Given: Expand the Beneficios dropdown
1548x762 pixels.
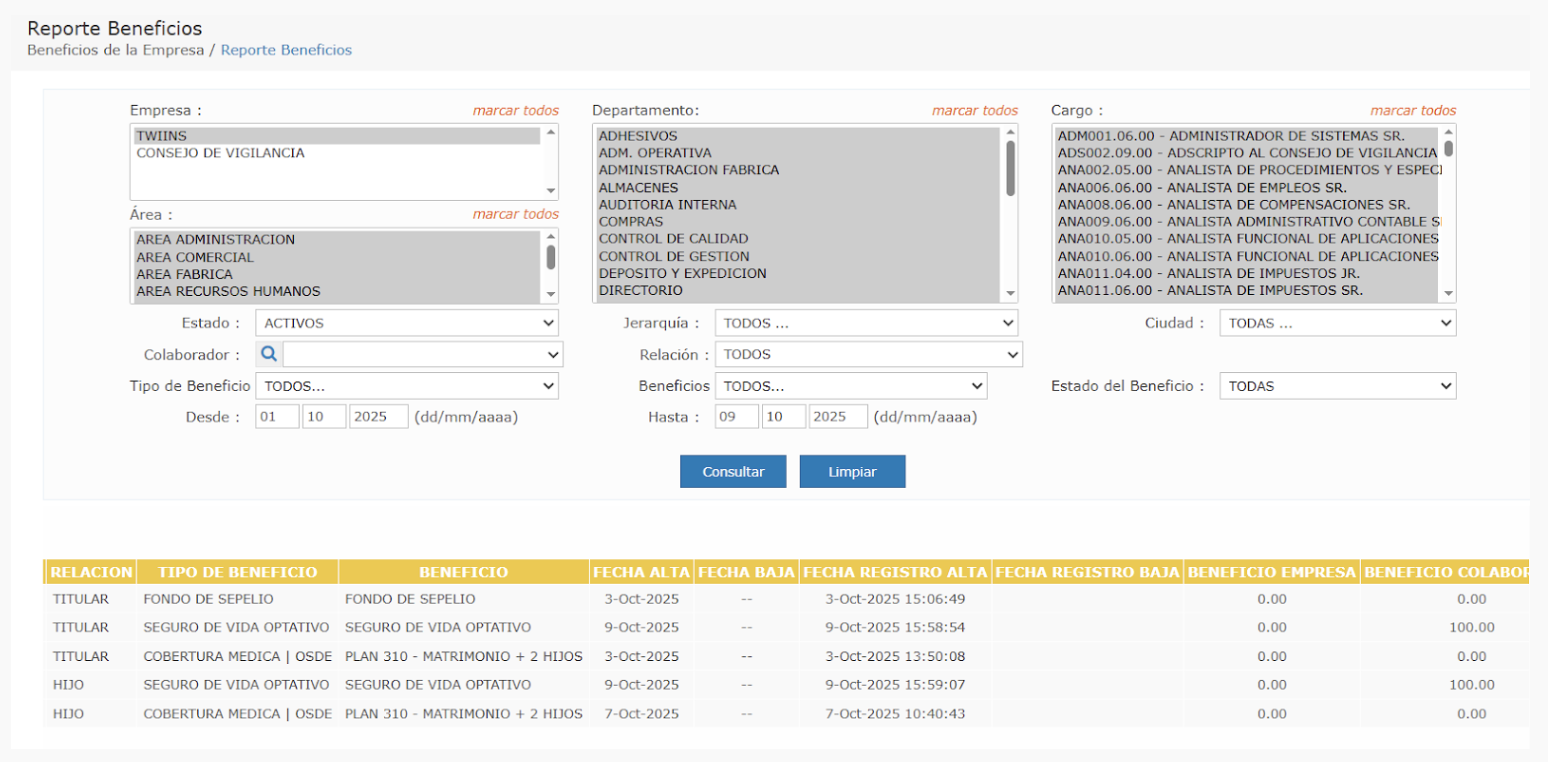Looking at the screenshot, I should tap(851, 386).
